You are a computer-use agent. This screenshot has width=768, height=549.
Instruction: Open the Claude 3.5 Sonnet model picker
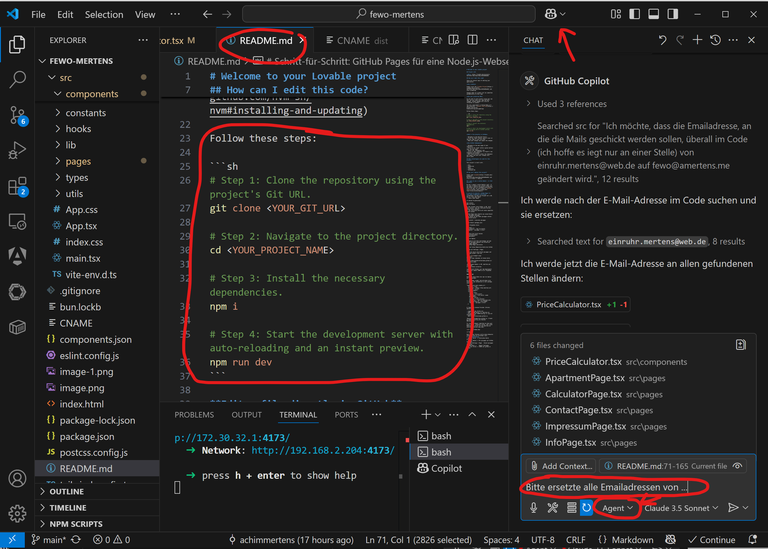point(681,508)
